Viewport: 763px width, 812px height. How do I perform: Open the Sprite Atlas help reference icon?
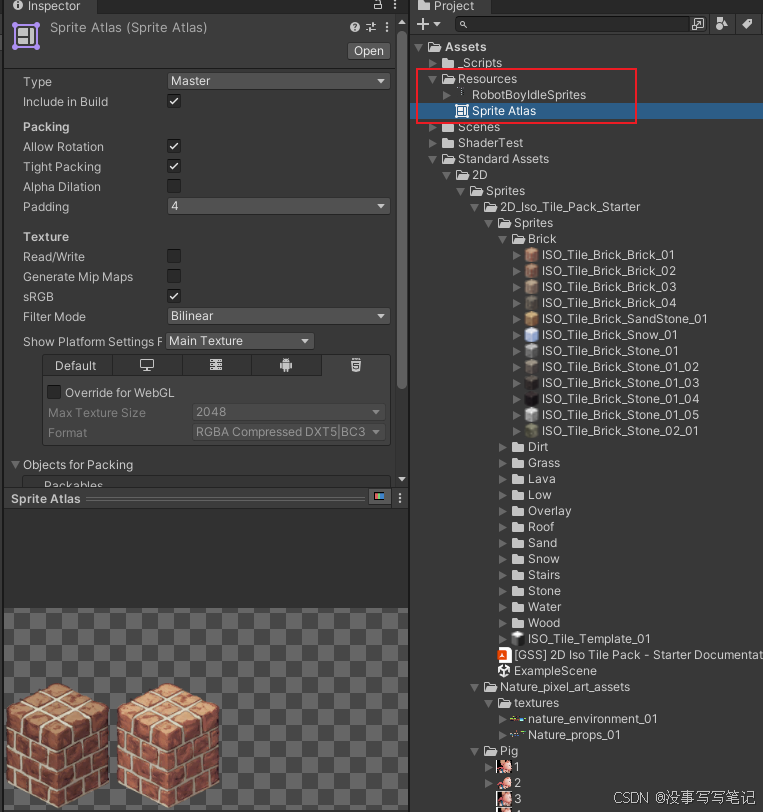click(355, 27)
